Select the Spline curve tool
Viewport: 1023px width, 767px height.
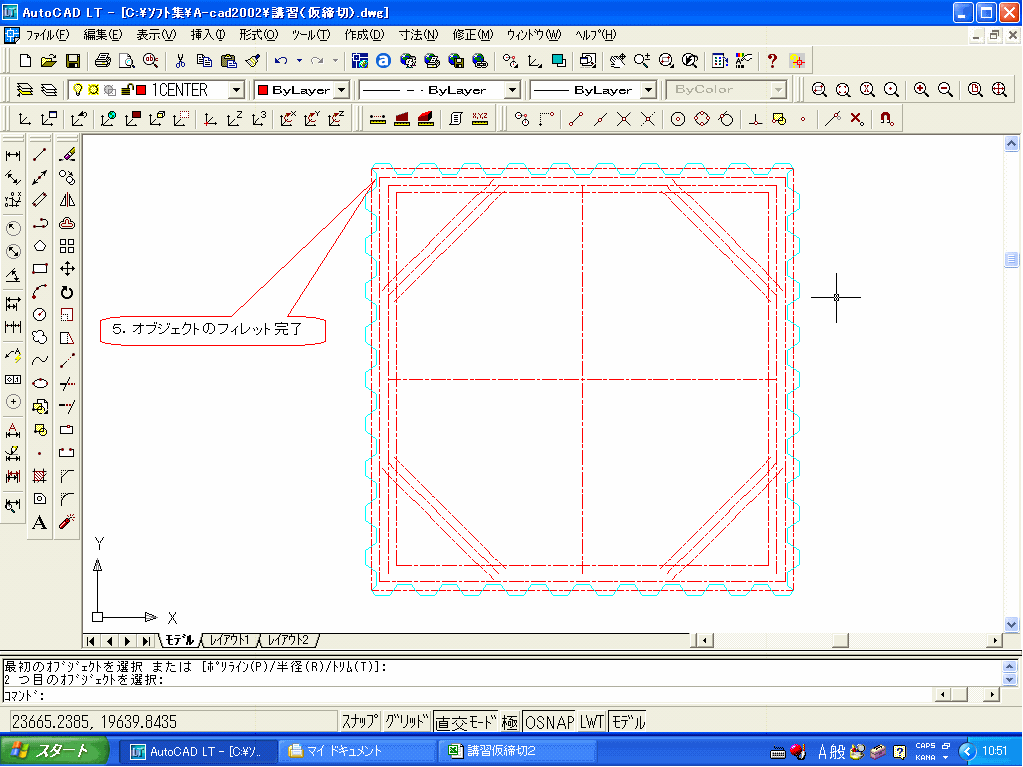[40, 360]
